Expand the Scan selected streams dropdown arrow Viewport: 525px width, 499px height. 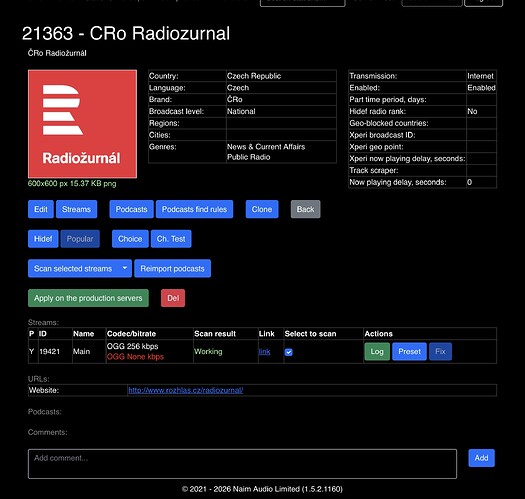[125, 268]
